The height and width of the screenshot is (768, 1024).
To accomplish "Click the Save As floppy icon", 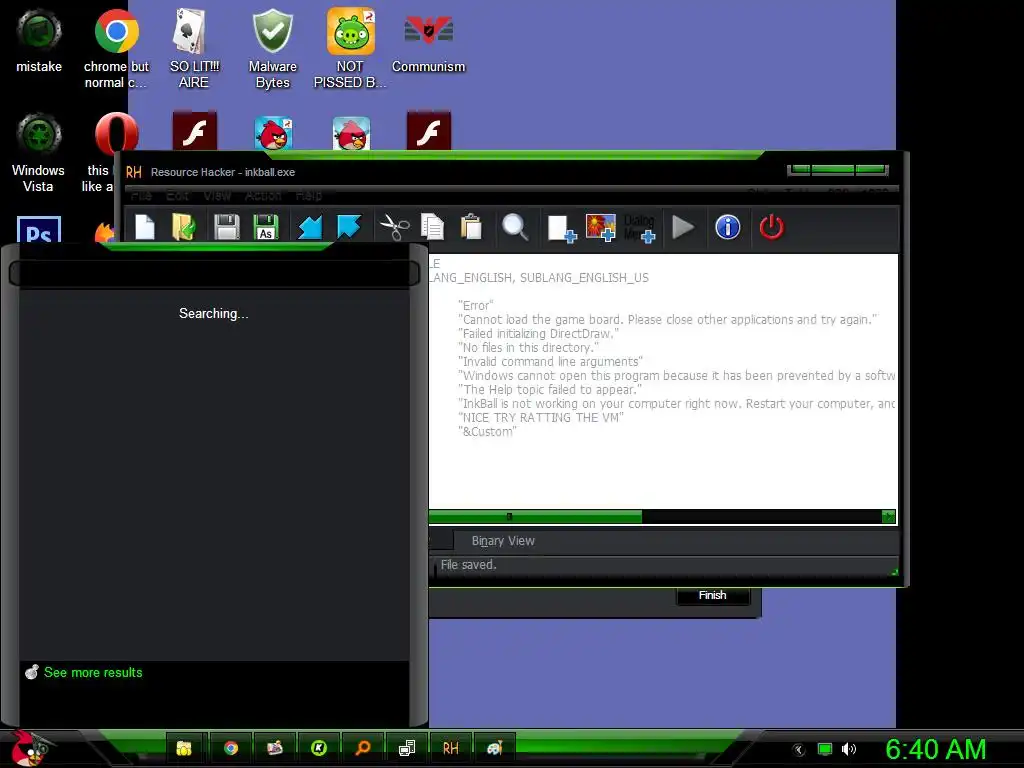I will (266, 227).
